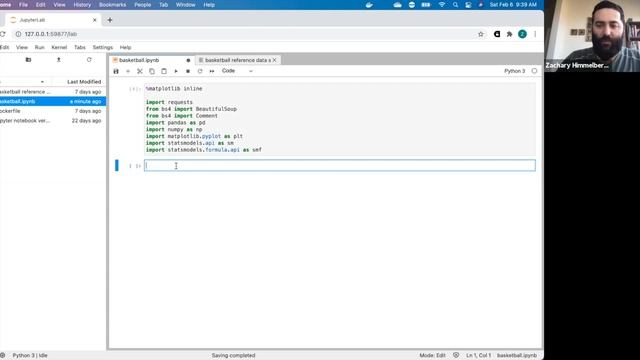The height and width of the screenshot is (360, 640).
Task: Open the macOS Bookmarks menu
Action: (112, 5)
